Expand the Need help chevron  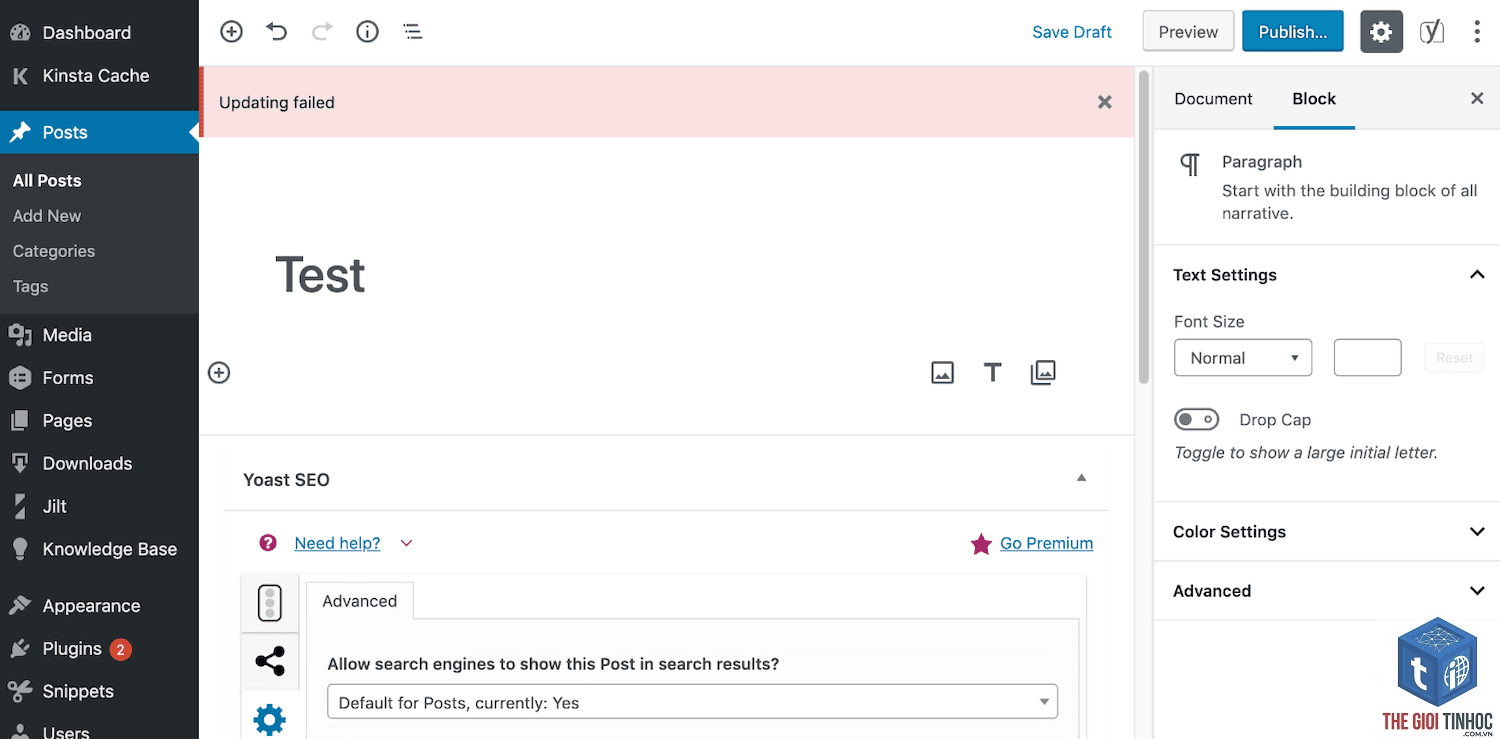[x=406, y=543]
